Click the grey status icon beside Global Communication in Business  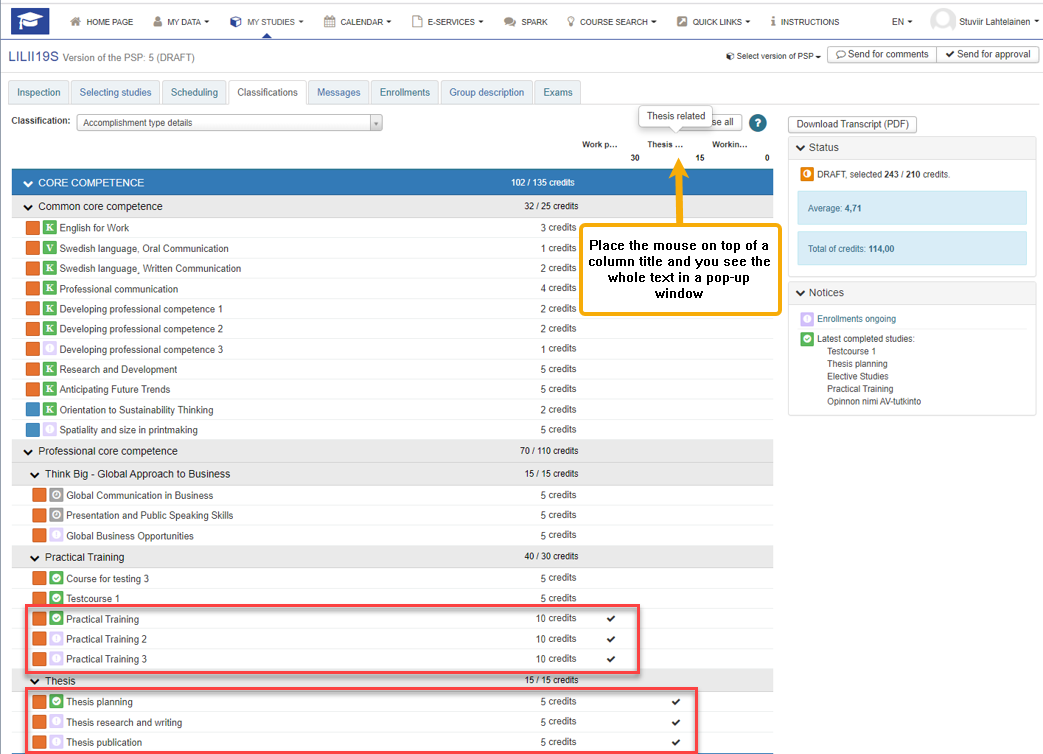[x=57, y=495]
